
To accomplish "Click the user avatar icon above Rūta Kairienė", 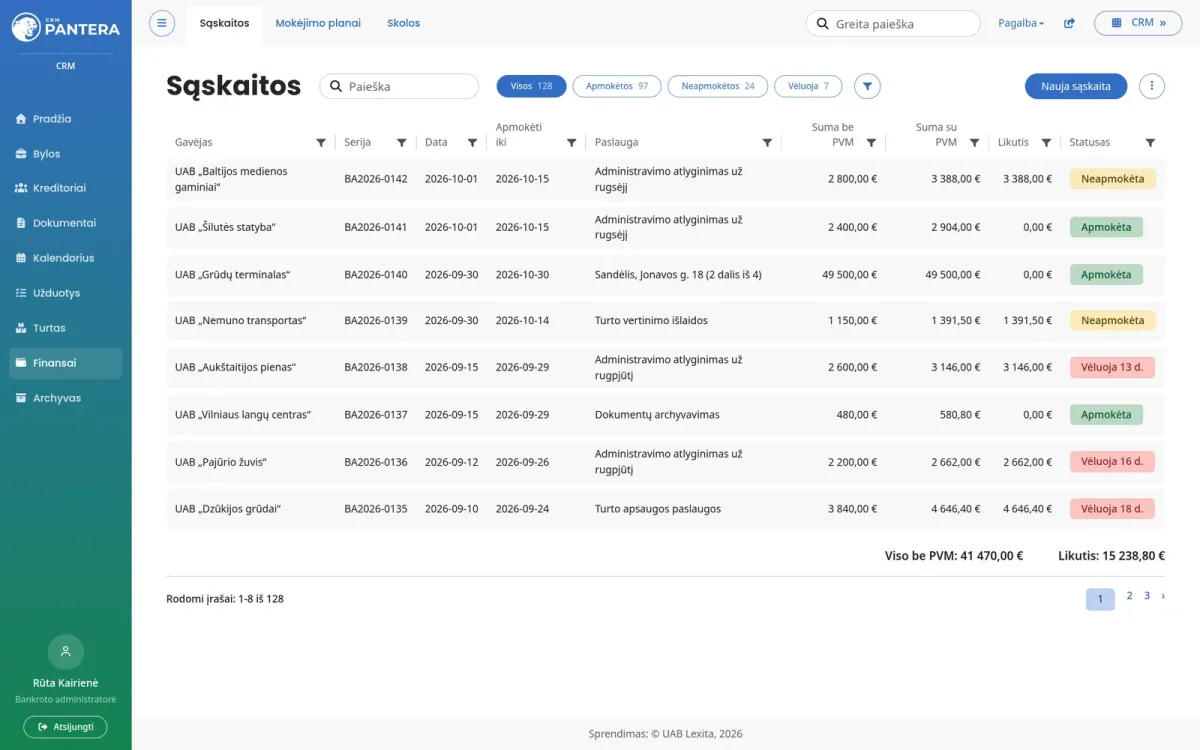I will click(x=66, y=652).
